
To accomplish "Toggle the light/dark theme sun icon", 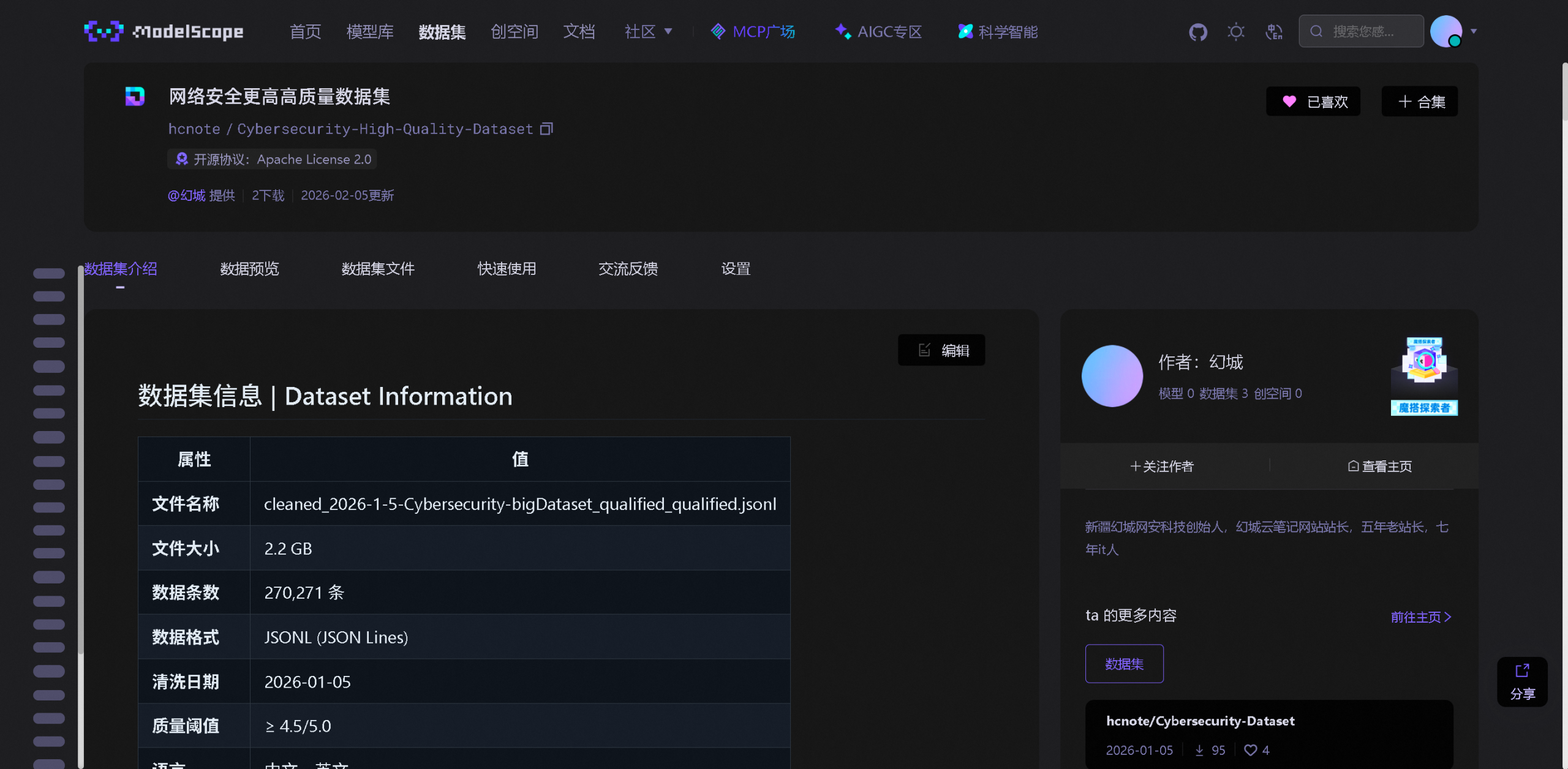I will [1236, 31].
